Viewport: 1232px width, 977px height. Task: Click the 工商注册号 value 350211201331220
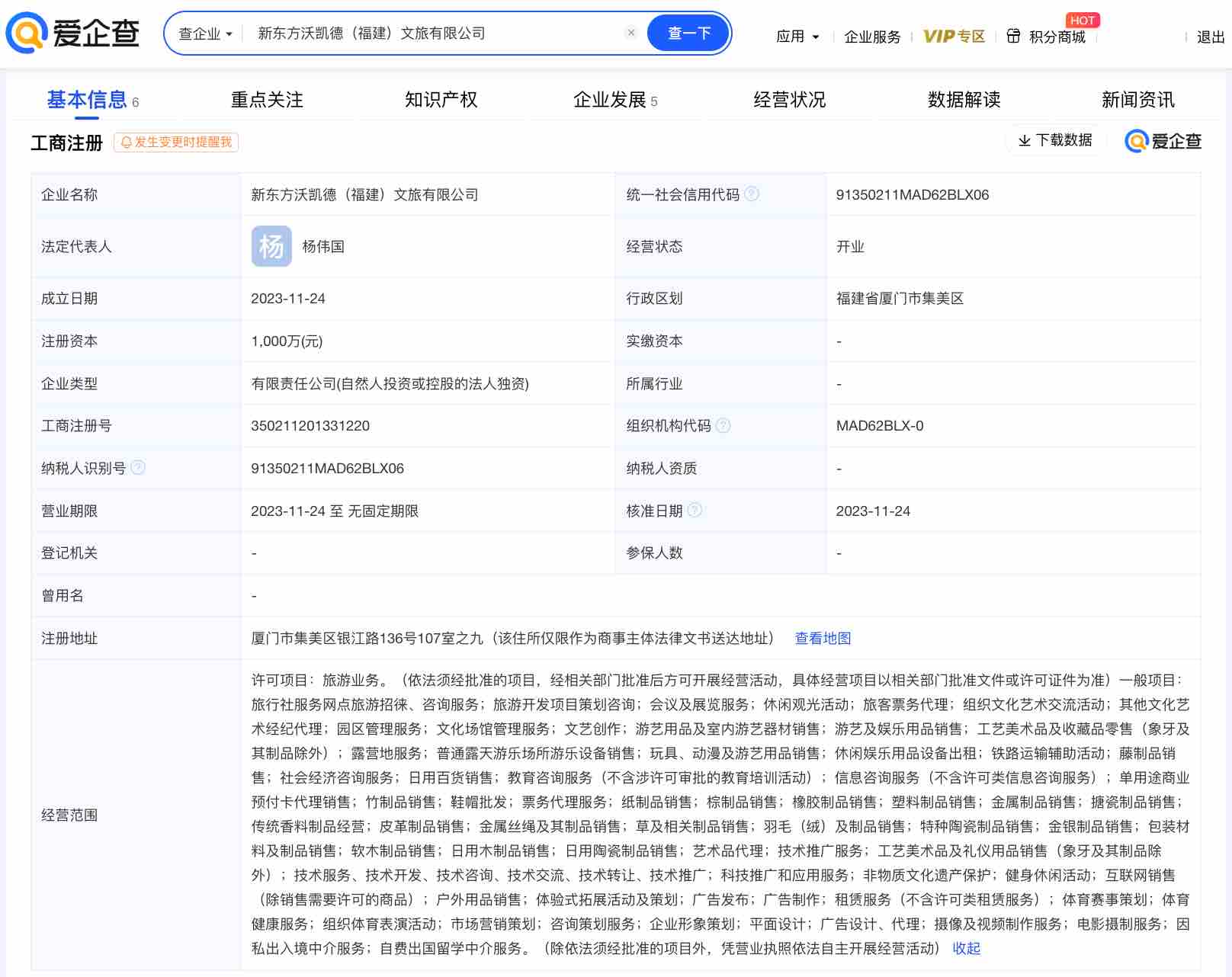(x=310, y=426)
